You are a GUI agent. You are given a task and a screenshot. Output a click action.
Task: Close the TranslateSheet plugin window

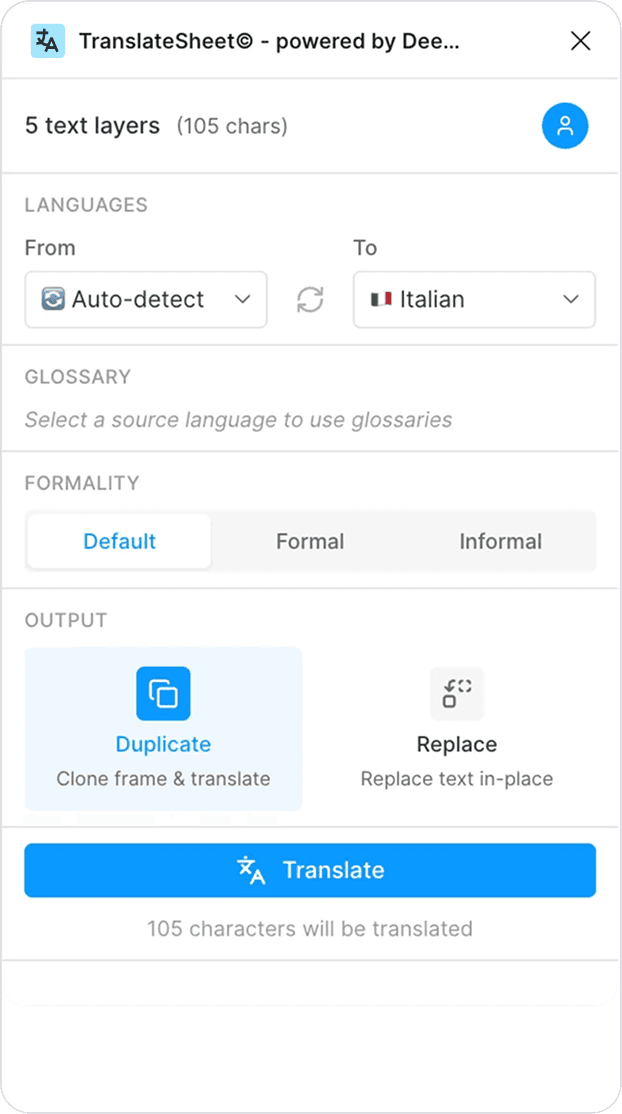(x=581, y=41)
